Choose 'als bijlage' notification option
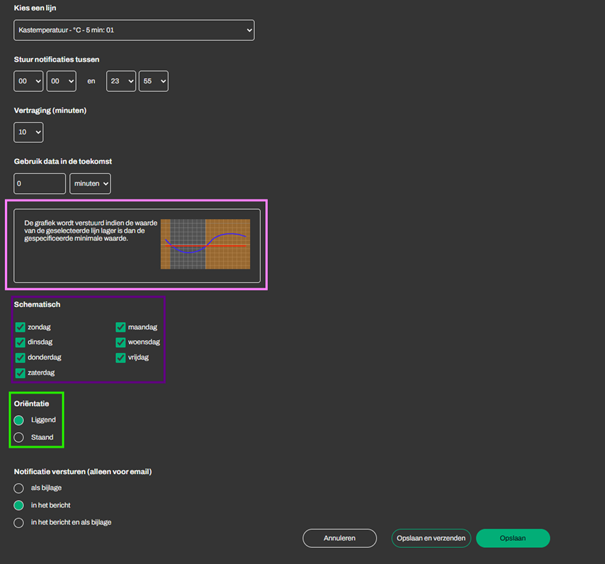605x564 pixels. [19, 488]
